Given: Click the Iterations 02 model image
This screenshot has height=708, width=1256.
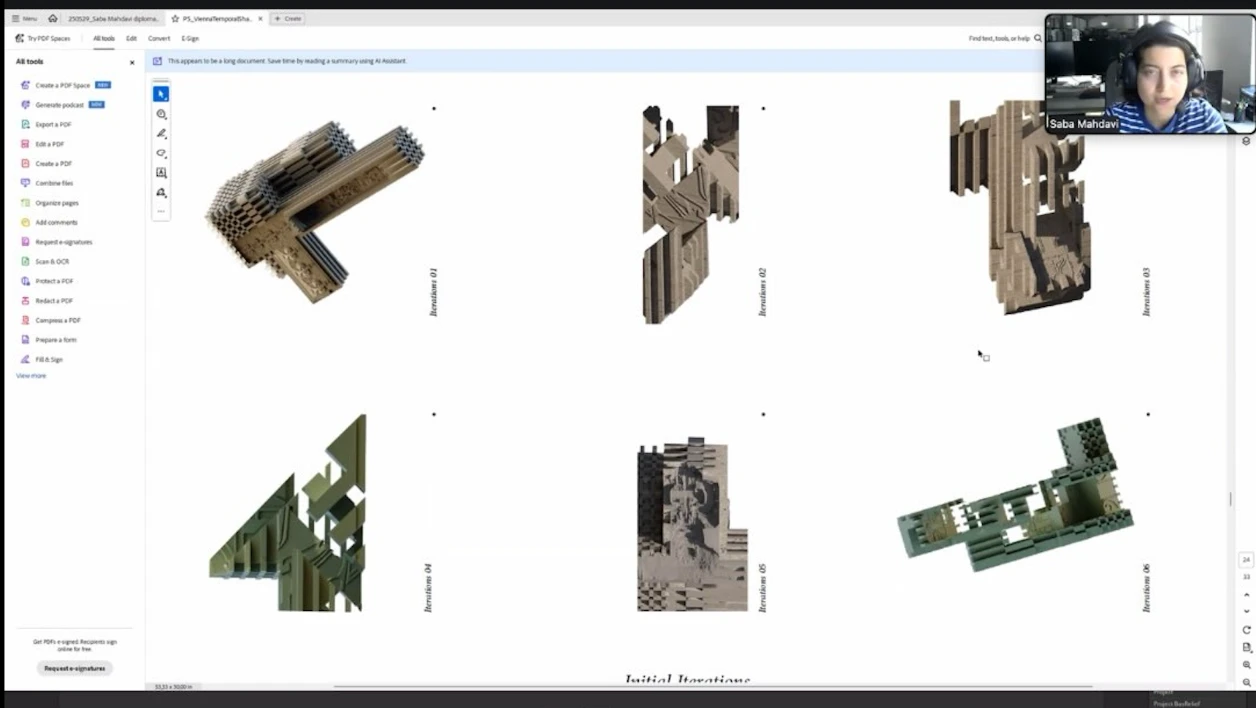Looking at the screenshot, I should (x=690, y=214).
